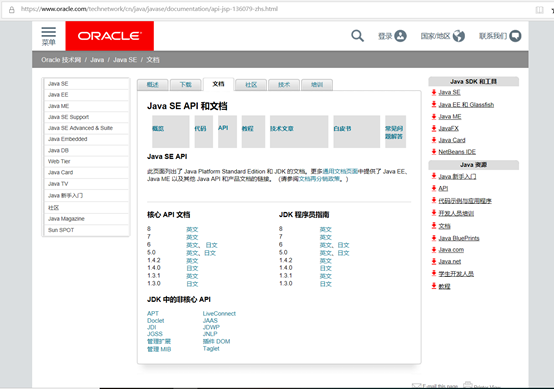Open the 培训 tab

tap(317, 85)
